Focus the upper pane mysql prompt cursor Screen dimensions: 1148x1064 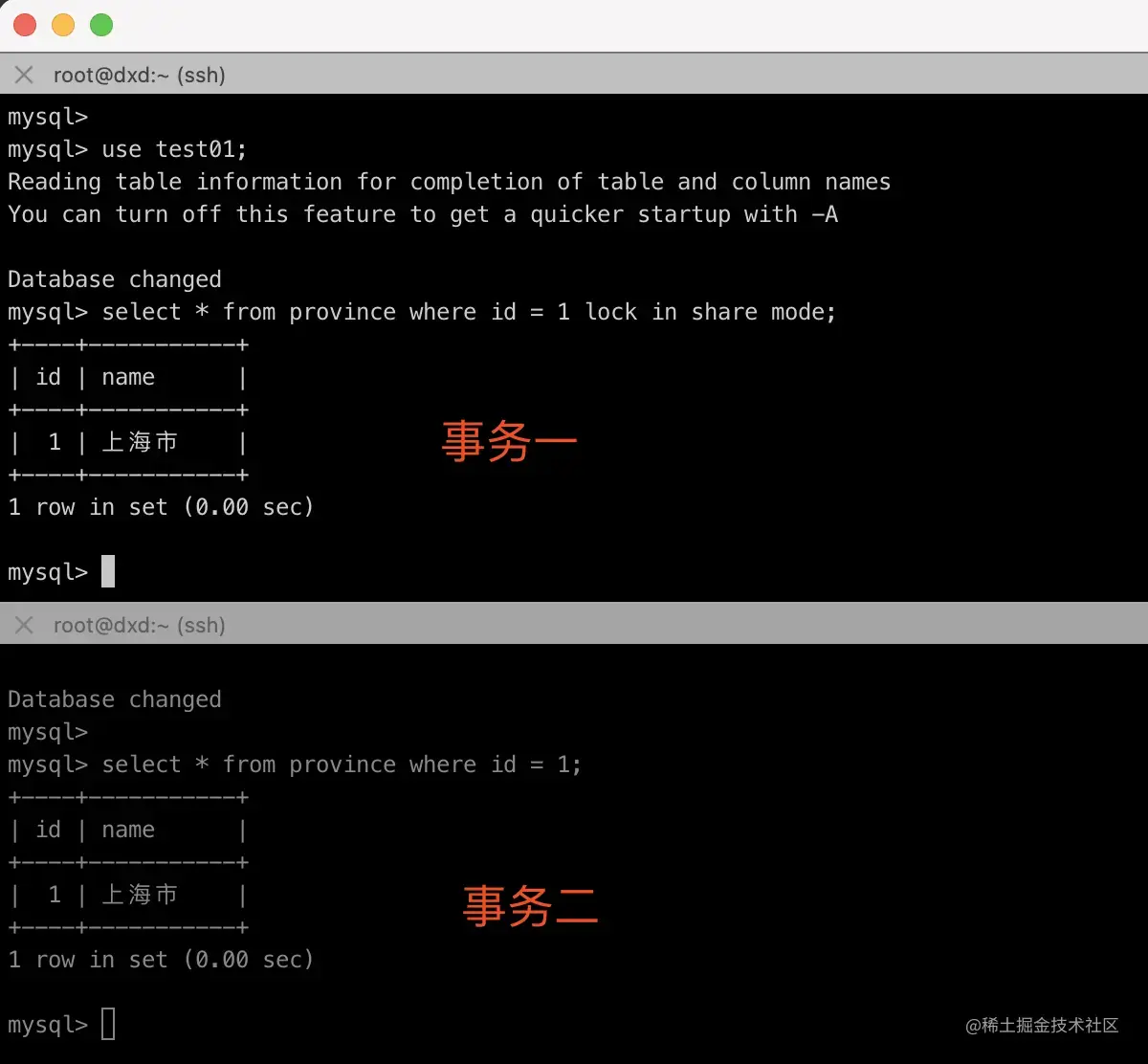[x=108, y=571]
